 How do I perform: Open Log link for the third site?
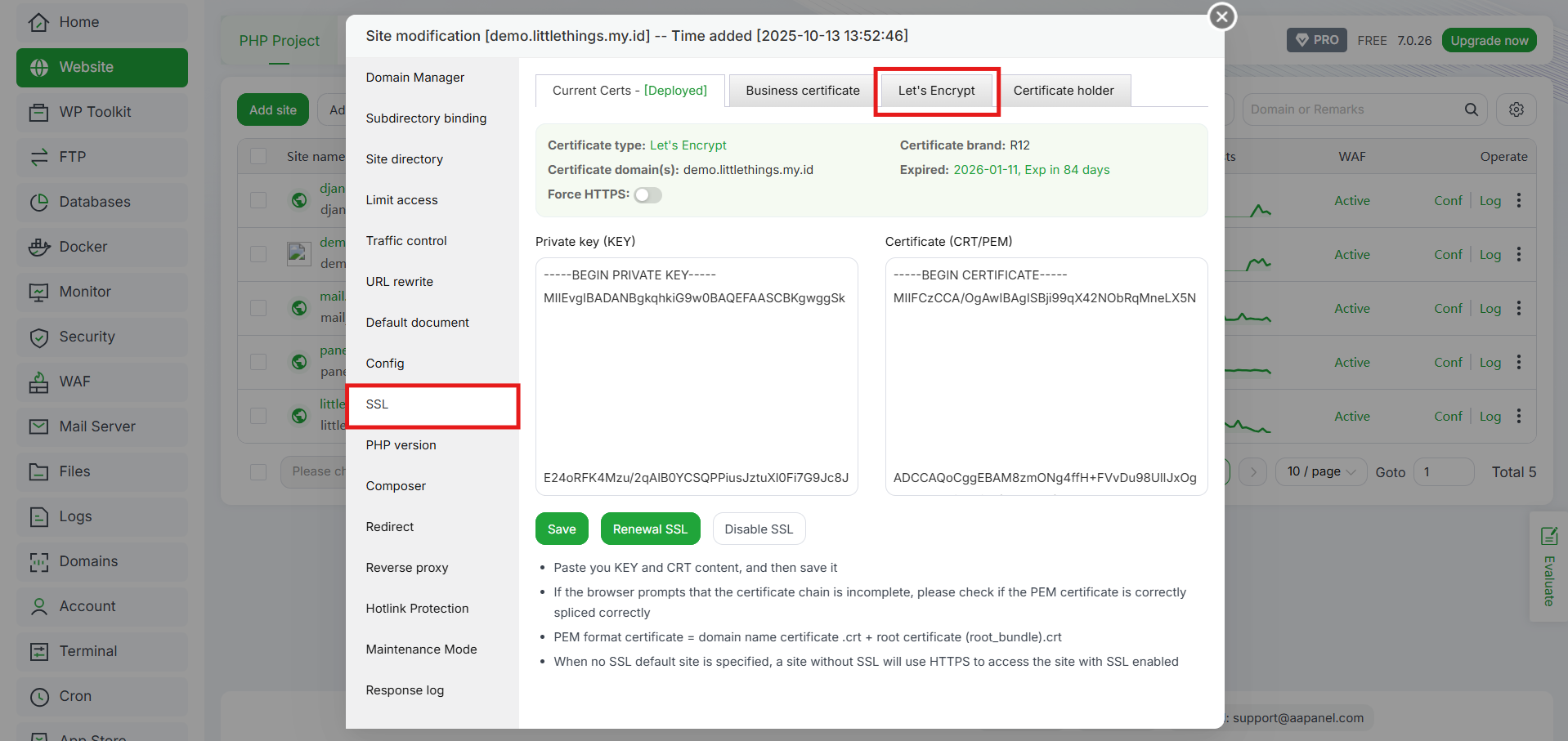coord(1490,308)
